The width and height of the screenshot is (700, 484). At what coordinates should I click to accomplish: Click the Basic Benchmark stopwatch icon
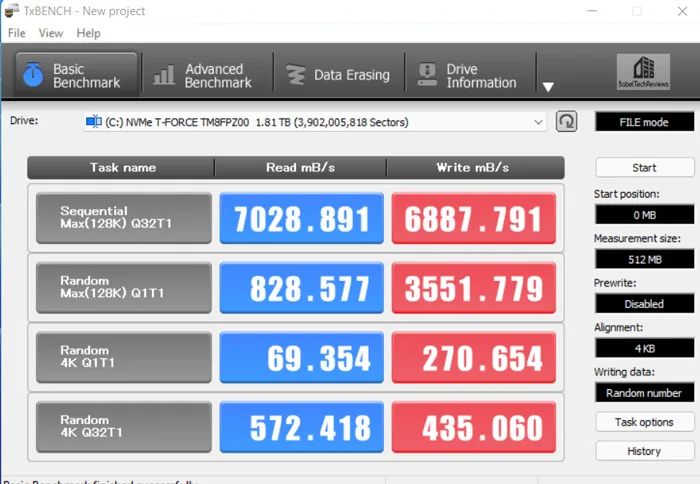(x=33, y=75)
